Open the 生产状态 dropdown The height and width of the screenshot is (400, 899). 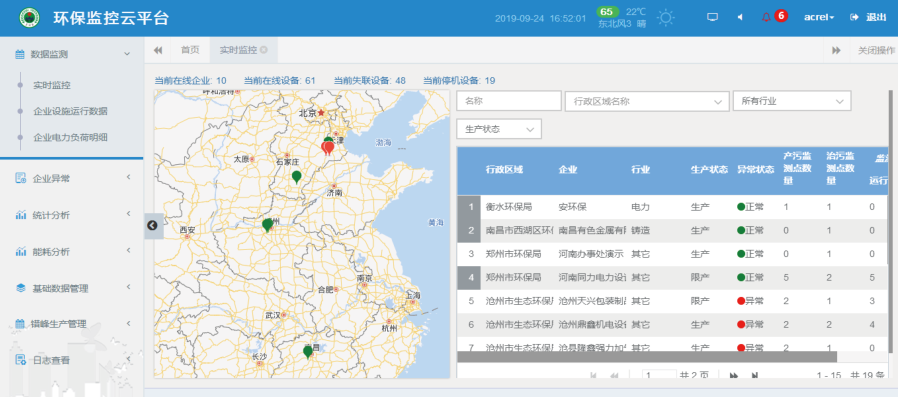(498, 129)
